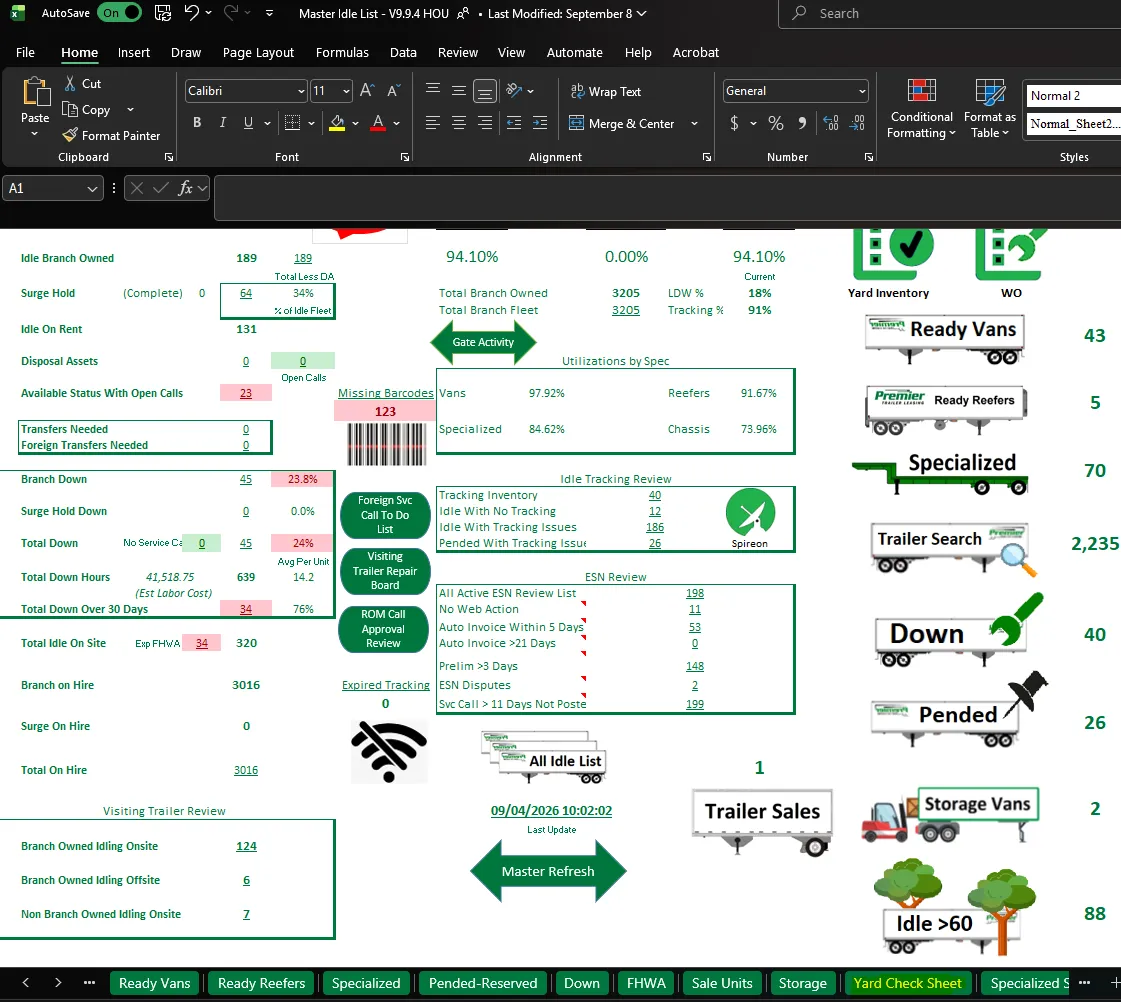Click the red font color swatch

[x=378, y=123]
